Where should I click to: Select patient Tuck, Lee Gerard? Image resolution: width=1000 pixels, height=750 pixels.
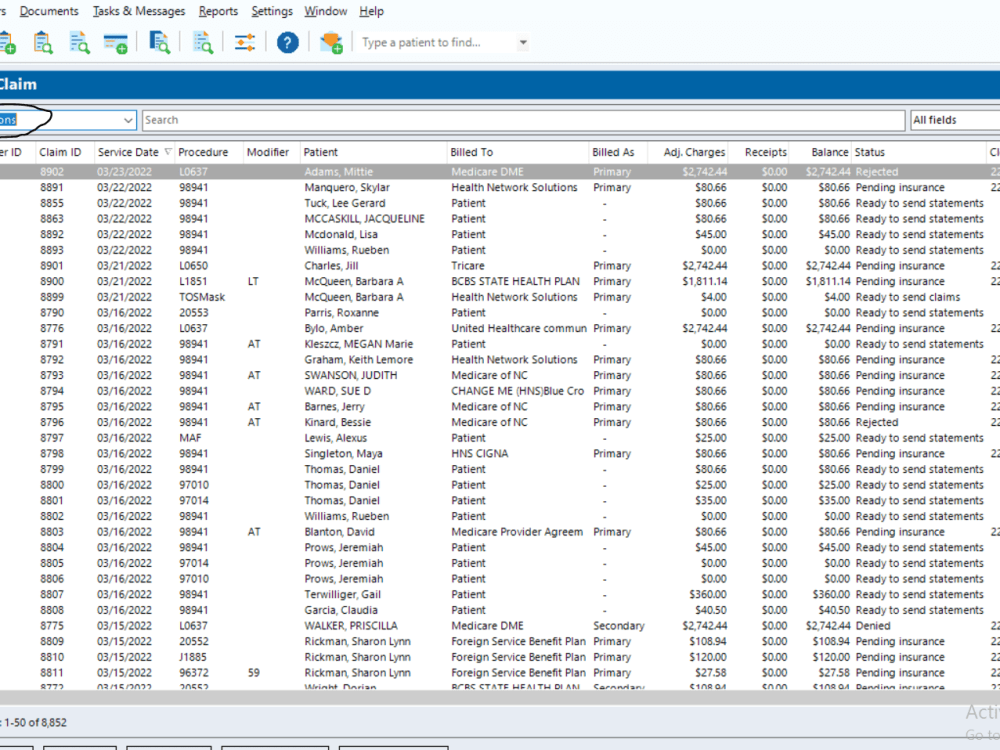(x=345, y=203)
